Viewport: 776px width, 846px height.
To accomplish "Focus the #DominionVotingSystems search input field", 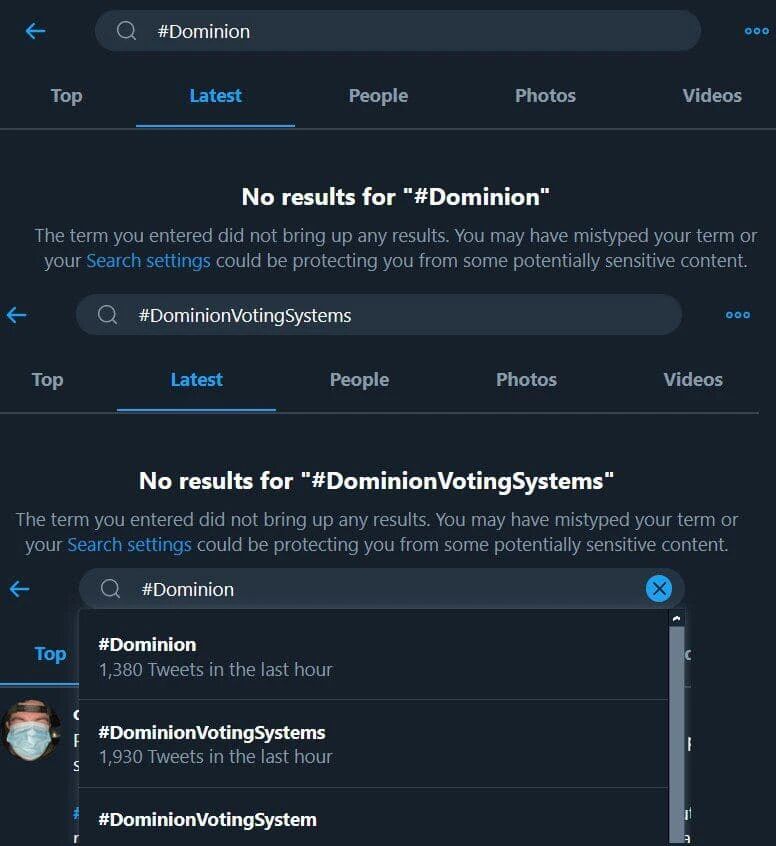I will (x=400, y=315).
